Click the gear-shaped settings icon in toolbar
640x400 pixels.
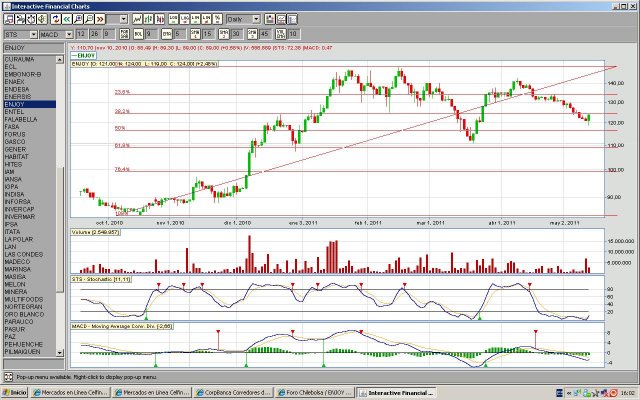pos(31,19)
